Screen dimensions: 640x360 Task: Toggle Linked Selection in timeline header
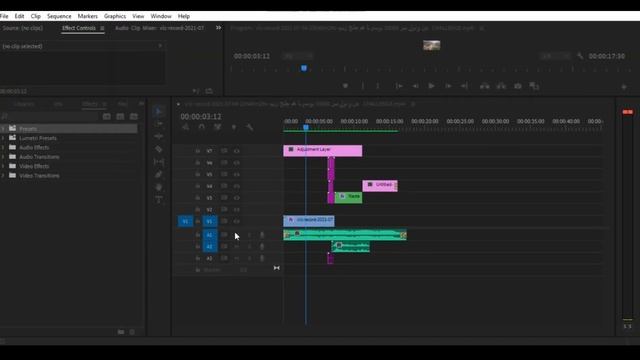pyautogui.click(x=218, y=127)
